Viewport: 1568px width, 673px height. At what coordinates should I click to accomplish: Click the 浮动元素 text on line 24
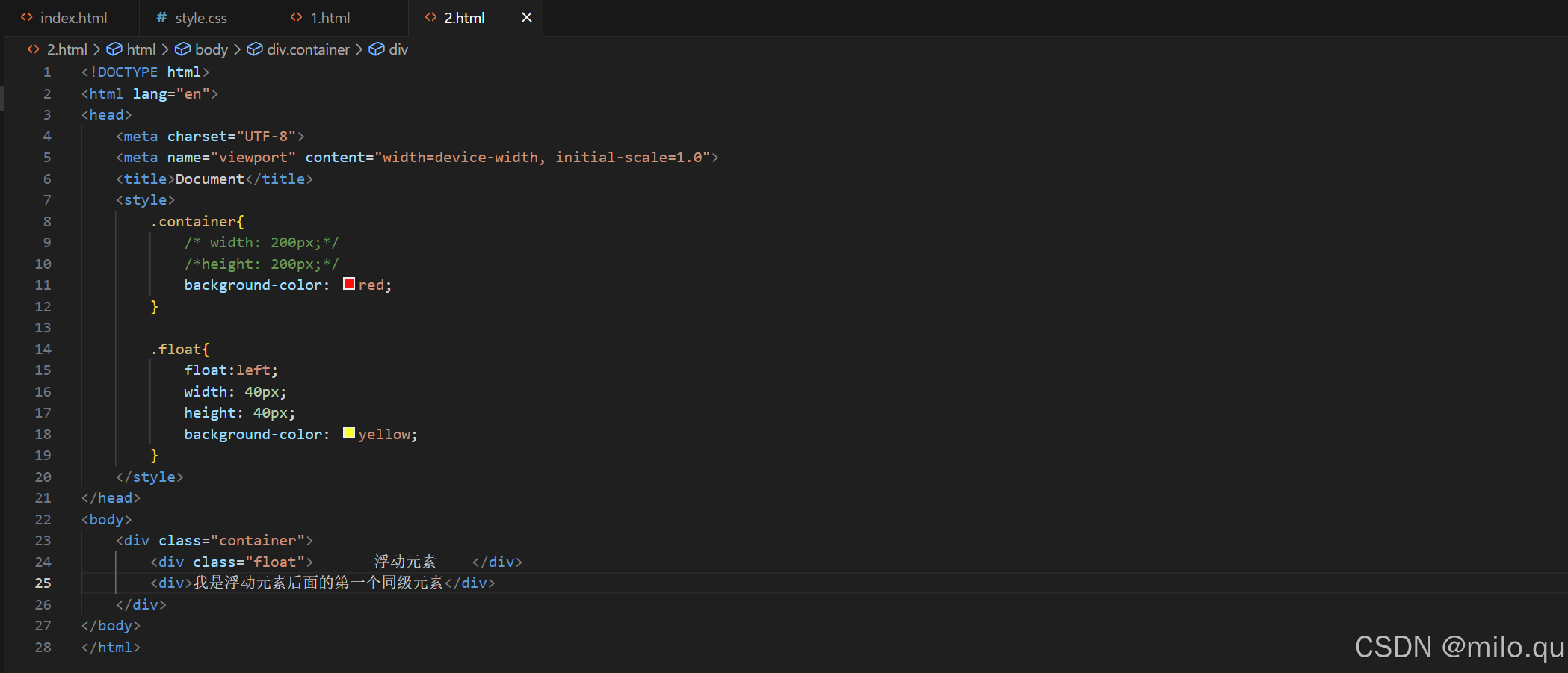tap(405, 562)
